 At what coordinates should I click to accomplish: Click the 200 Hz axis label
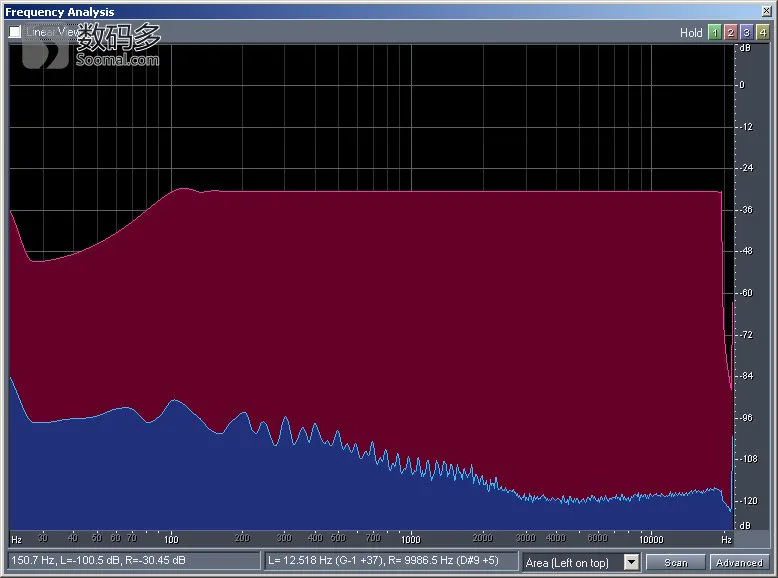click(x=242, y=538)
